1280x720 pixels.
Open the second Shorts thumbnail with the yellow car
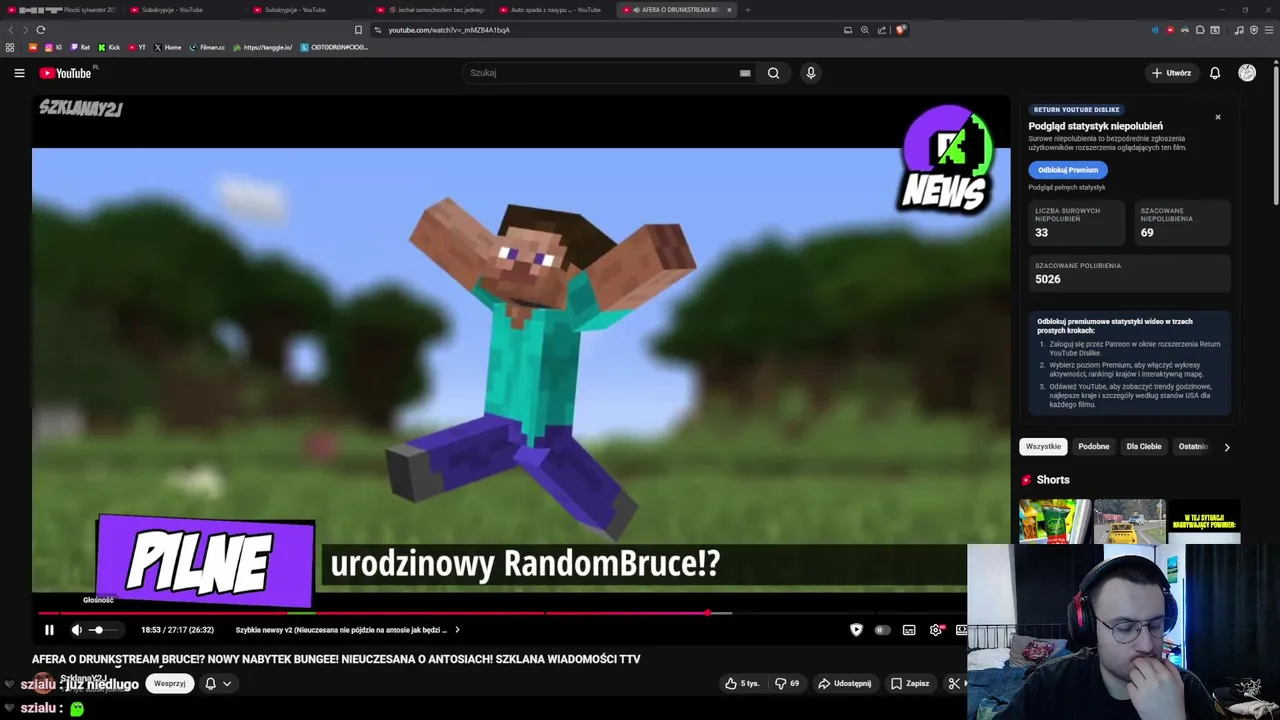pos(1130,521)
